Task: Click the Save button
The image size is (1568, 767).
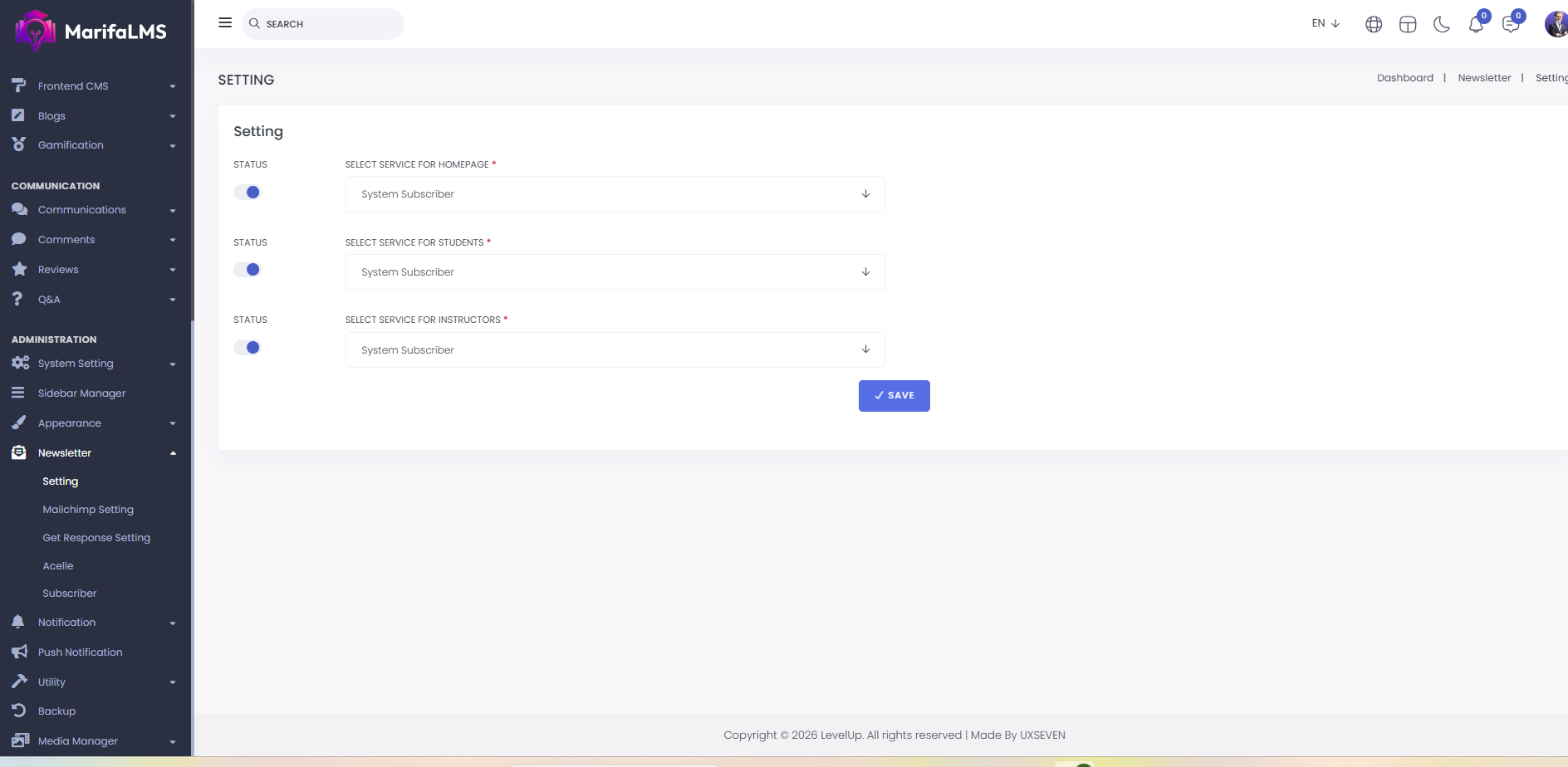Action: [x=894, y=396]
